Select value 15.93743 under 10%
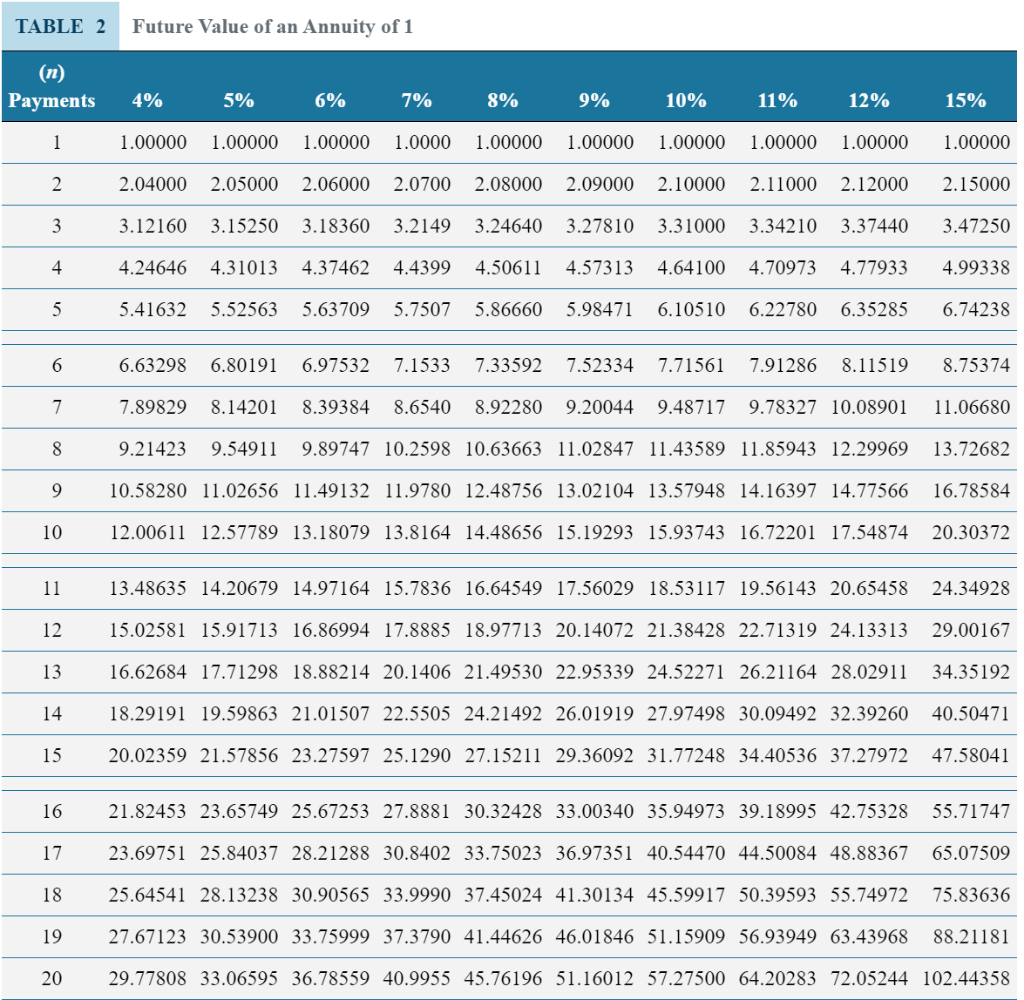 [686, 532]
